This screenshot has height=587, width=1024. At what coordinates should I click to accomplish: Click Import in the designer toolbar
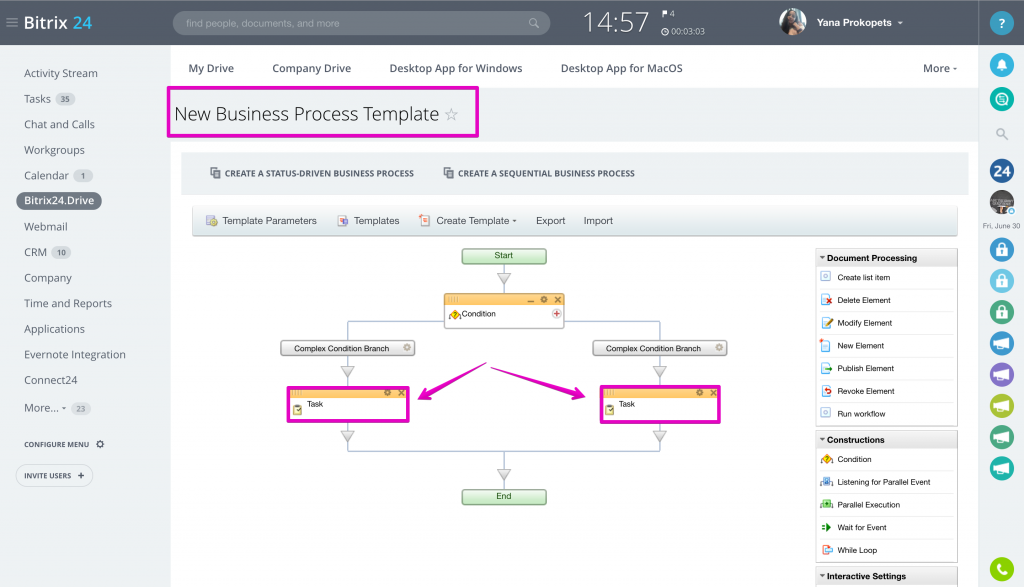(598, 221)
